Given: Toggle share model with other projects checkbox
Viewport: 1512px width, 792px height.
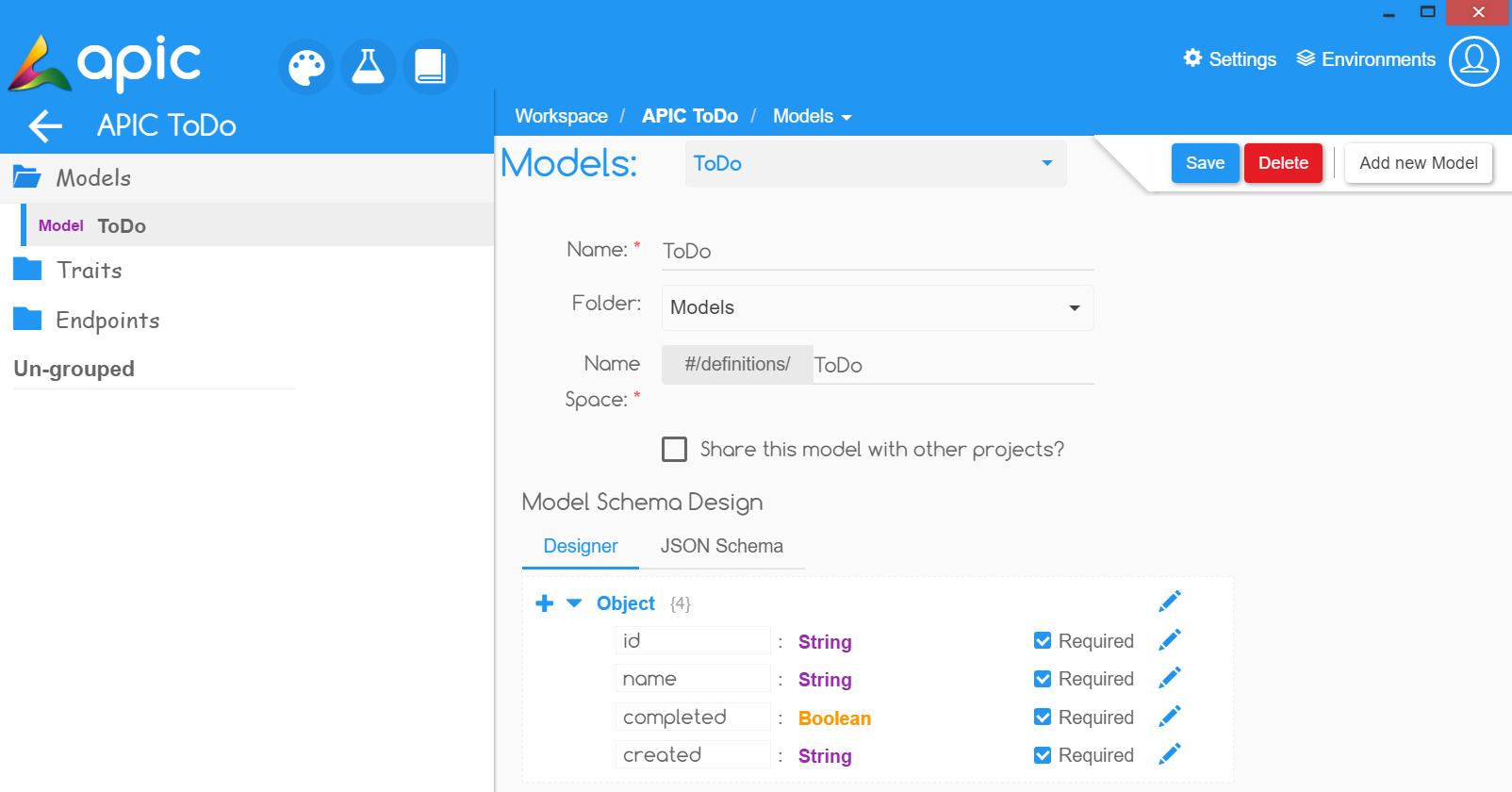Looking at the screenshot, I should [674, 449].
